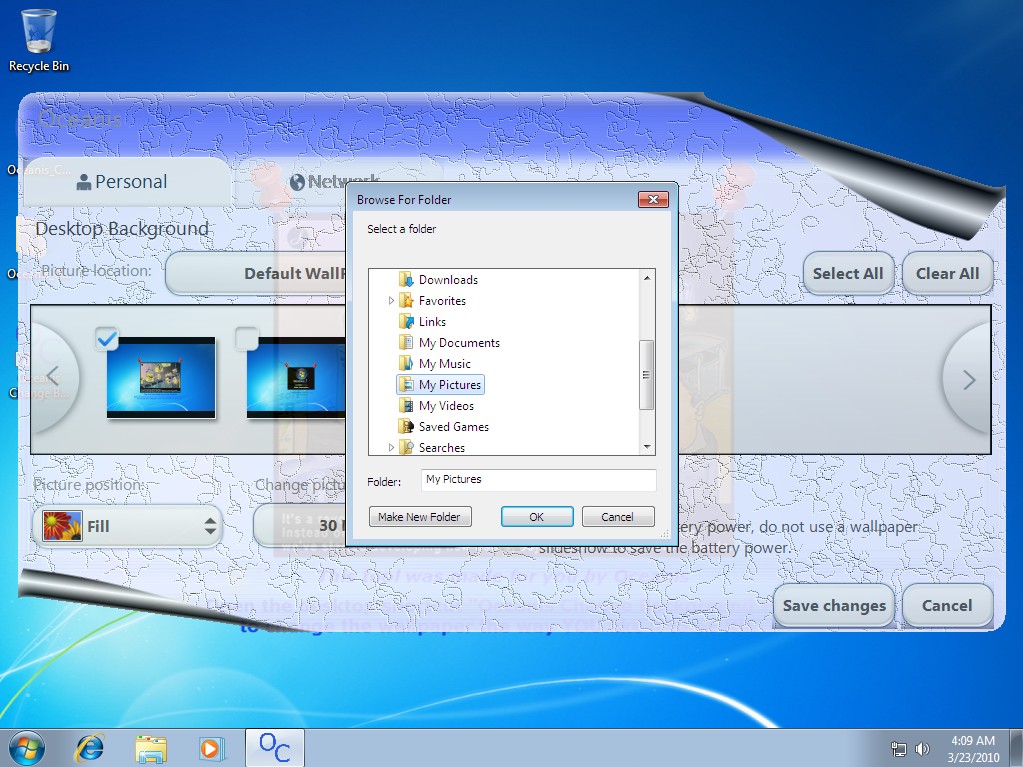Select the Searches folder label
Screen dimensions: 1023x767
[x=442, y=447]
